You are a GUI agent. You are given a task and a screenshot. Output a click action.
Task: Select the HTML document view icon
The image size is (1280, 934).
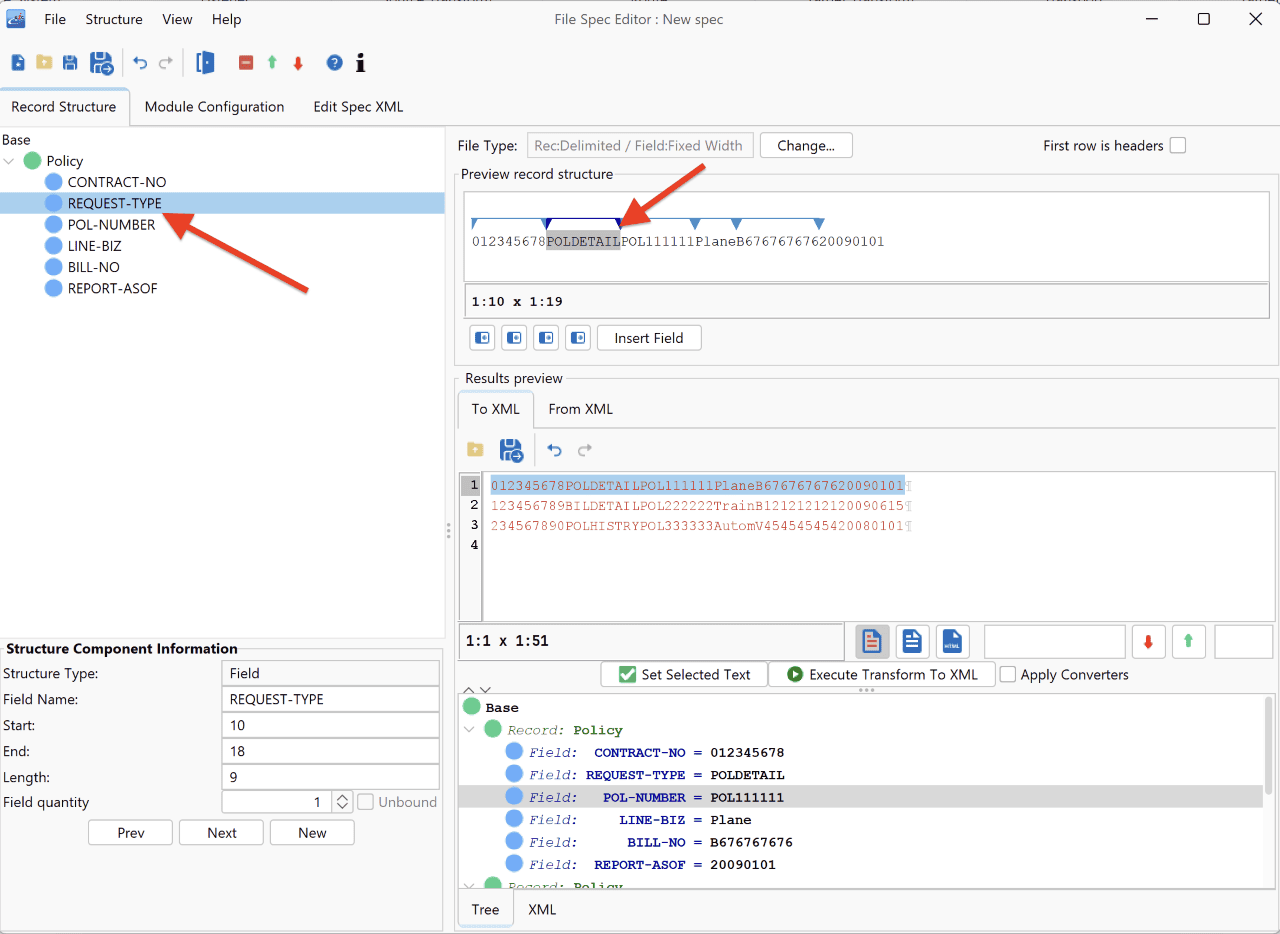[x=952, y=641]
